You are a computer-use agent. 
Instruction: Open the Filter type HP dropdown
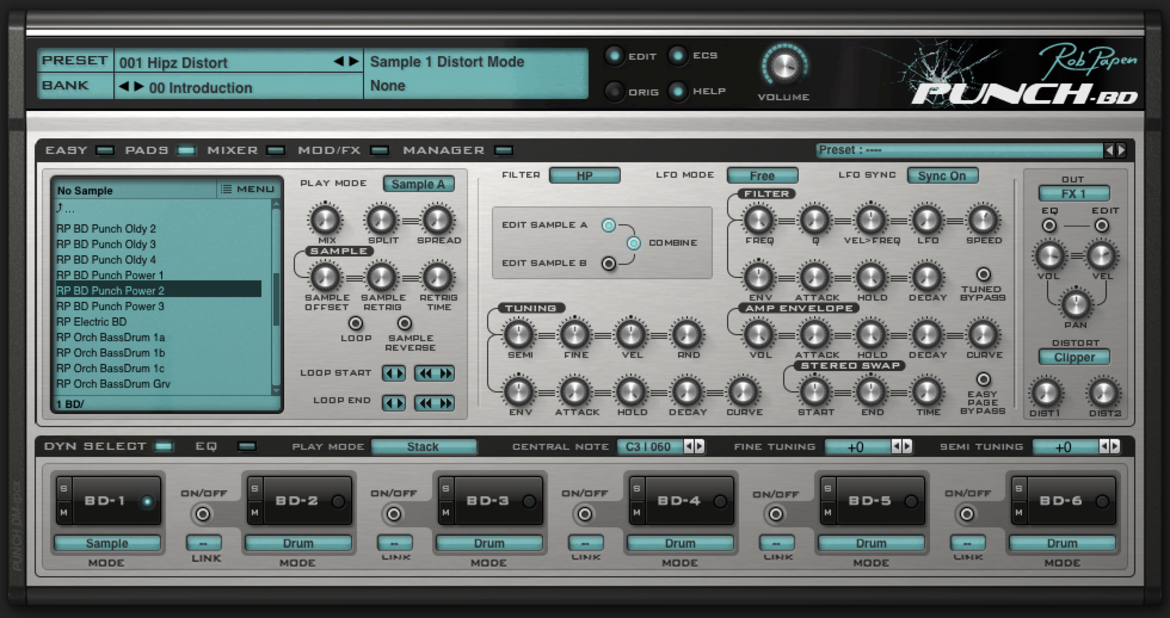pos(584,175)
